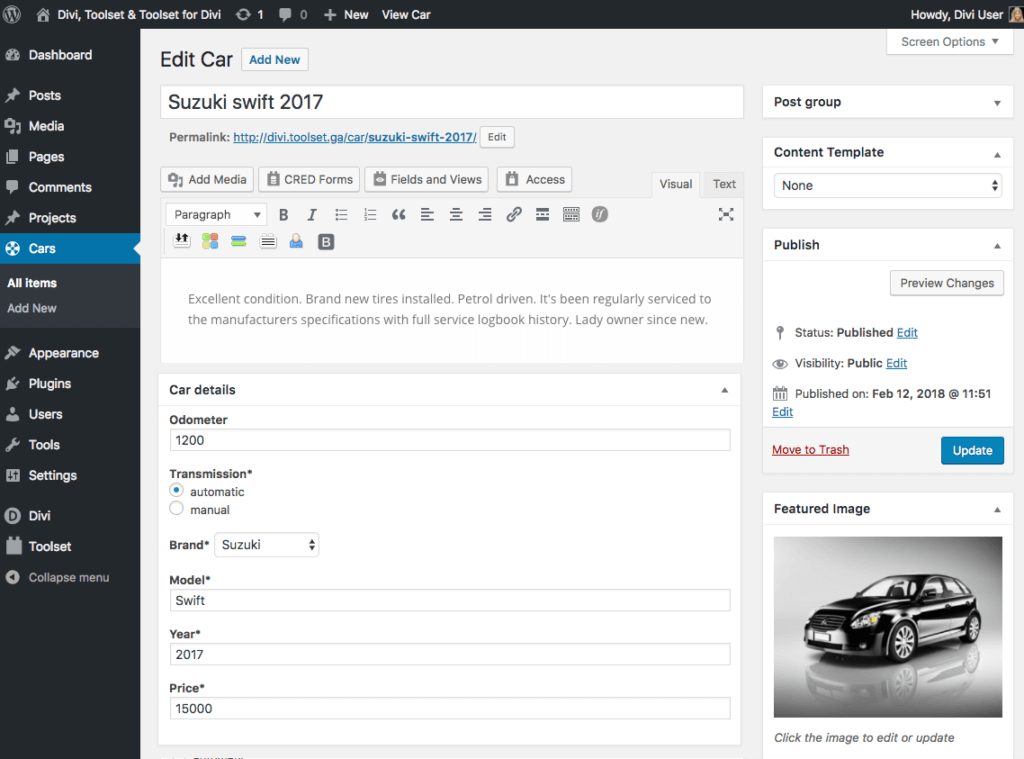Click the updates refresh icon
This screenshot has height=759, width=1024.
pyautogui.click(x=243, y=14)
